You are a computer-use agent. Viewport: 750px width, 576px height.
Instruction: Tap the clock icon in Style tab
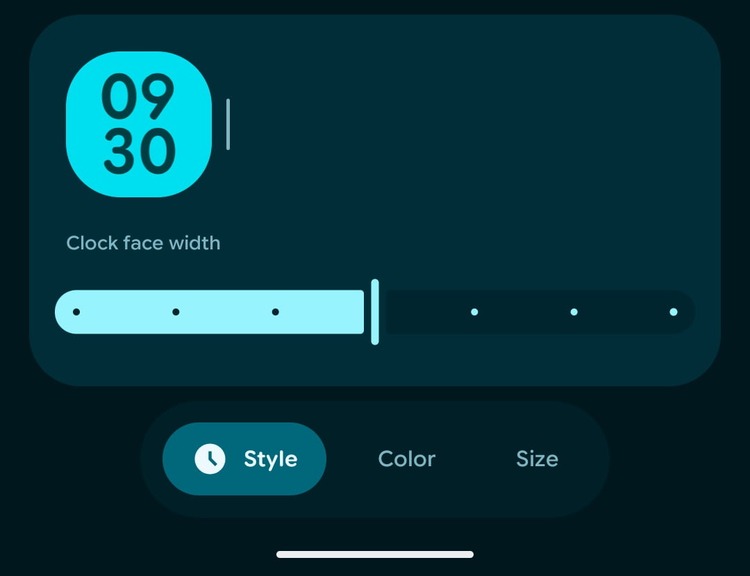210,459
